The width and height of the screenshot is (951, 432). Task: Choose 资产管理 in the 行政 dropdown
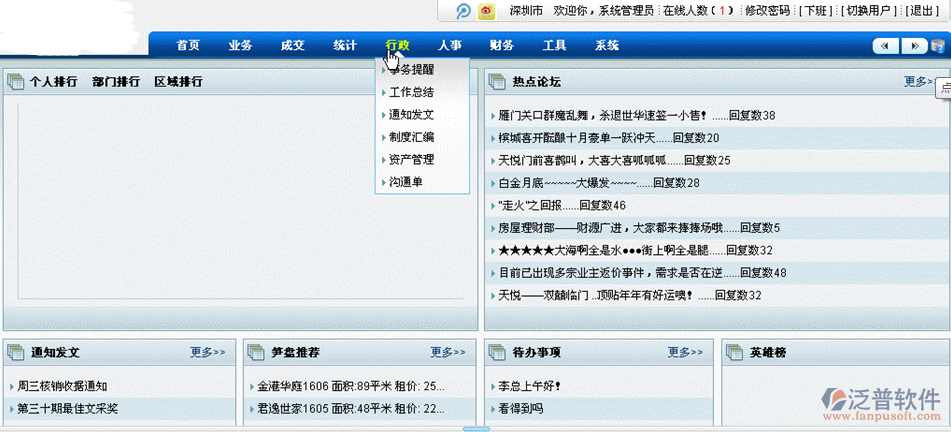(411, 159)
